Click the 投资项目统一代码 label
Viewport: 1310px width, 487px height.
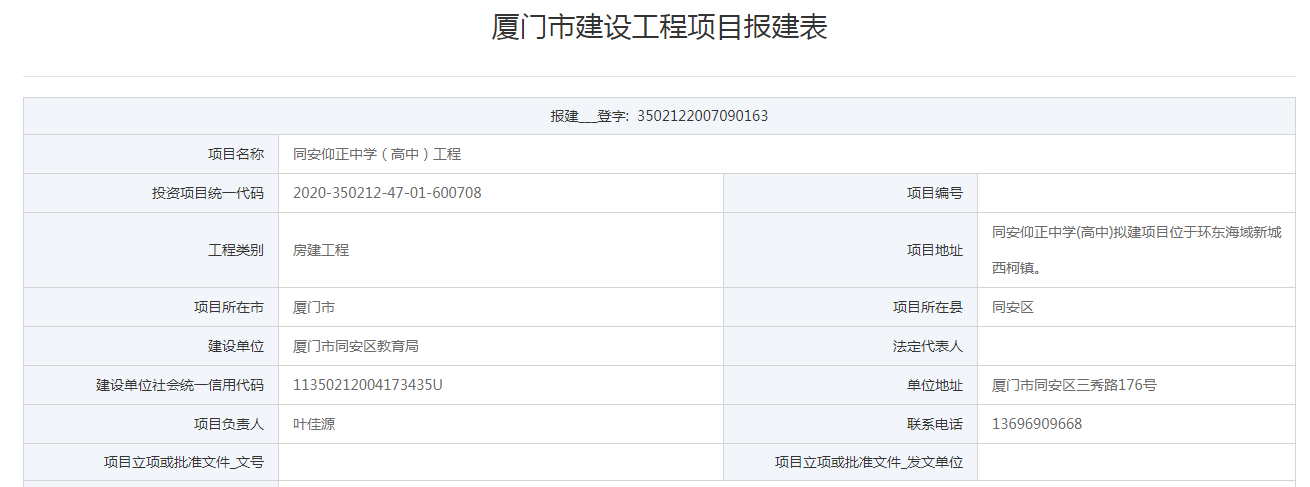(207, 193)
